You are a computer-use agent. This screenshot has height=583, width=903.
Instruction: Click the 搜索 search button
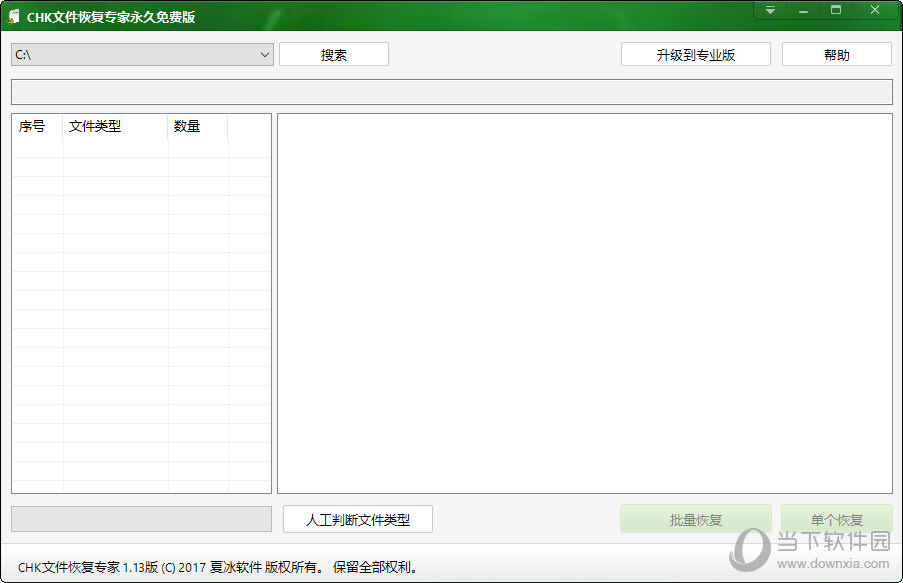[334, 55]
